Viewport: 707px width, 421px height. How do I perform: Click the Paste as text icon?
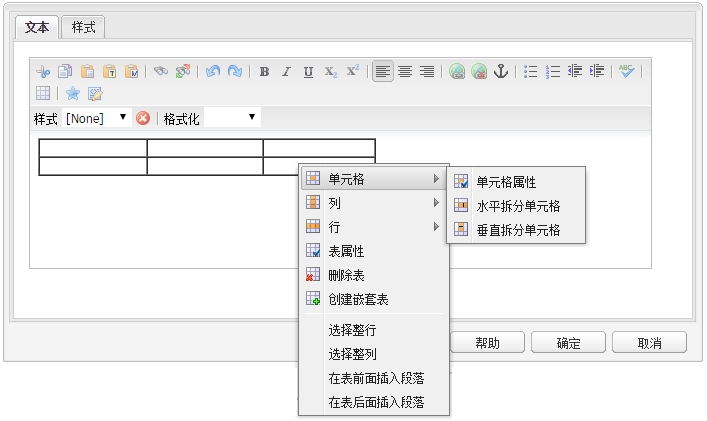click(109, 71)
